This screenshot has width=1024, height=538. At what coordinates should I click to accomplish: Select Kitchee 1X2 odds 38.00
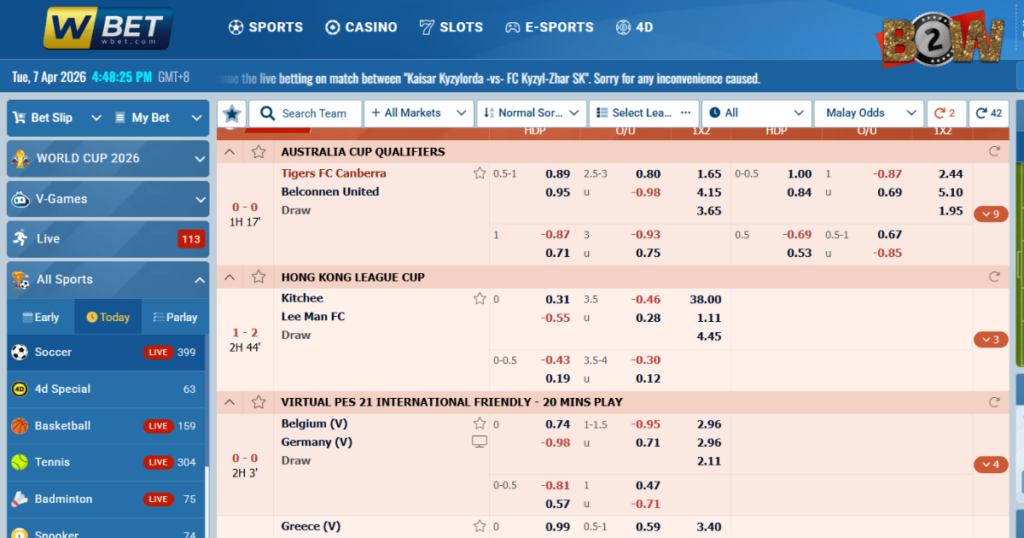[705, 300]
